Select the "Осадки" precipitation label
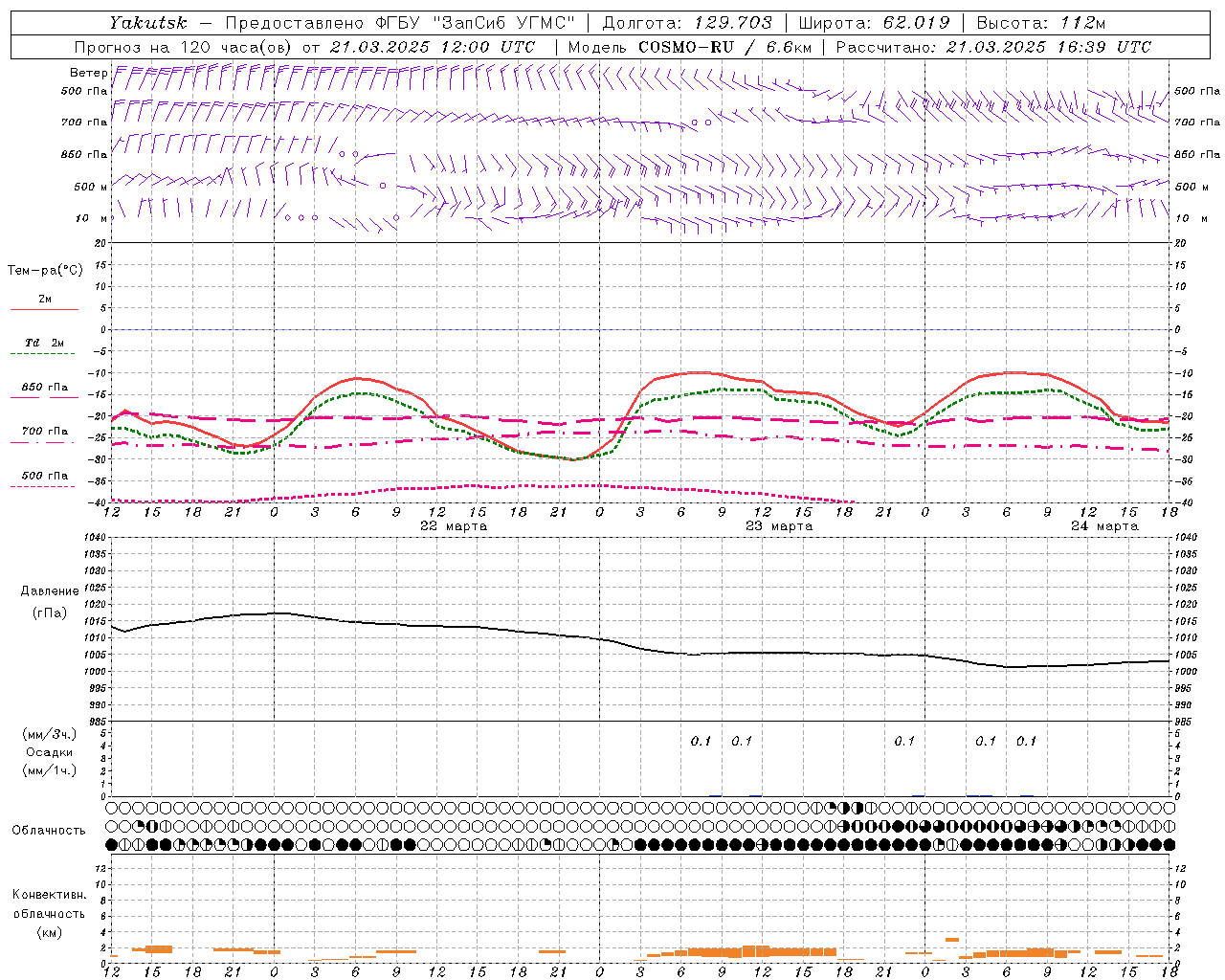This screenshot has width=1225, height=980. click(50, 752)
